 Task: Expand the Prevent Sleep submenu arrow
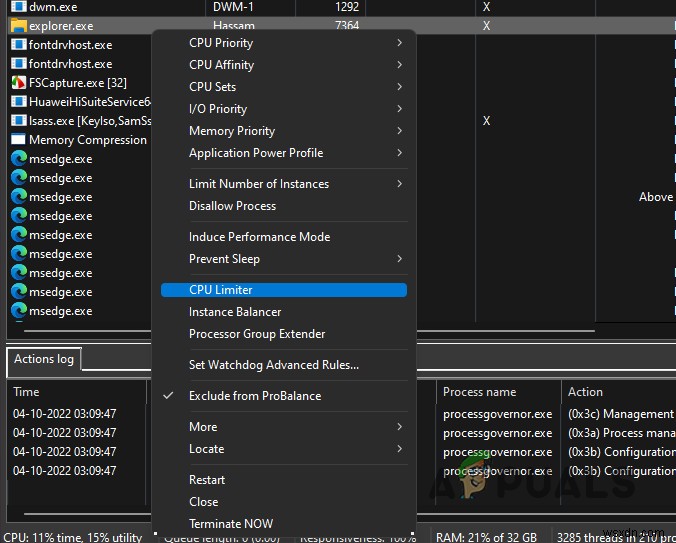pos(399,259)
